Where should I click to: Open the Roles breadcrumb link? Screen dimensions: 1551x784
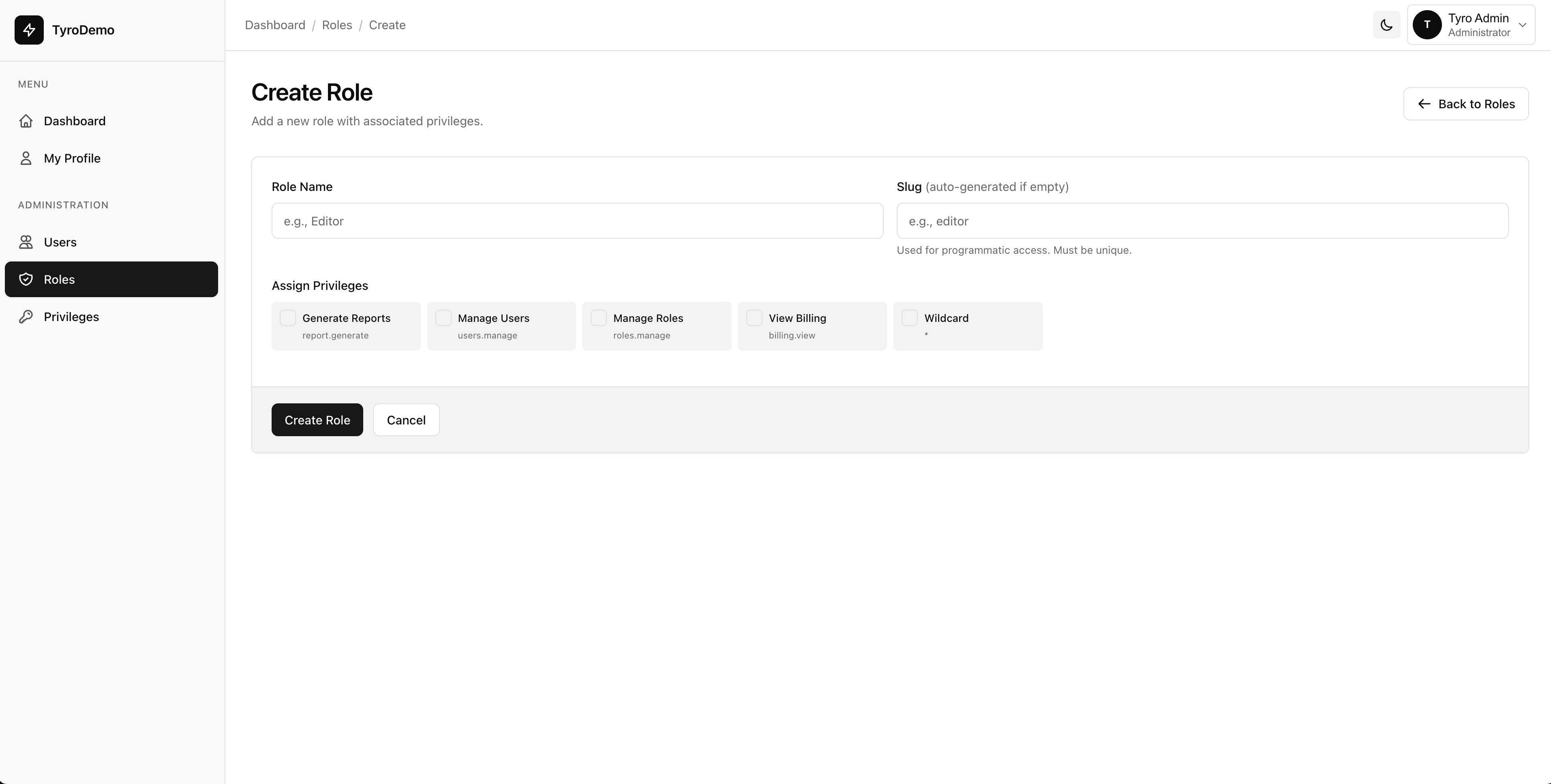click(x=336, y=25)
